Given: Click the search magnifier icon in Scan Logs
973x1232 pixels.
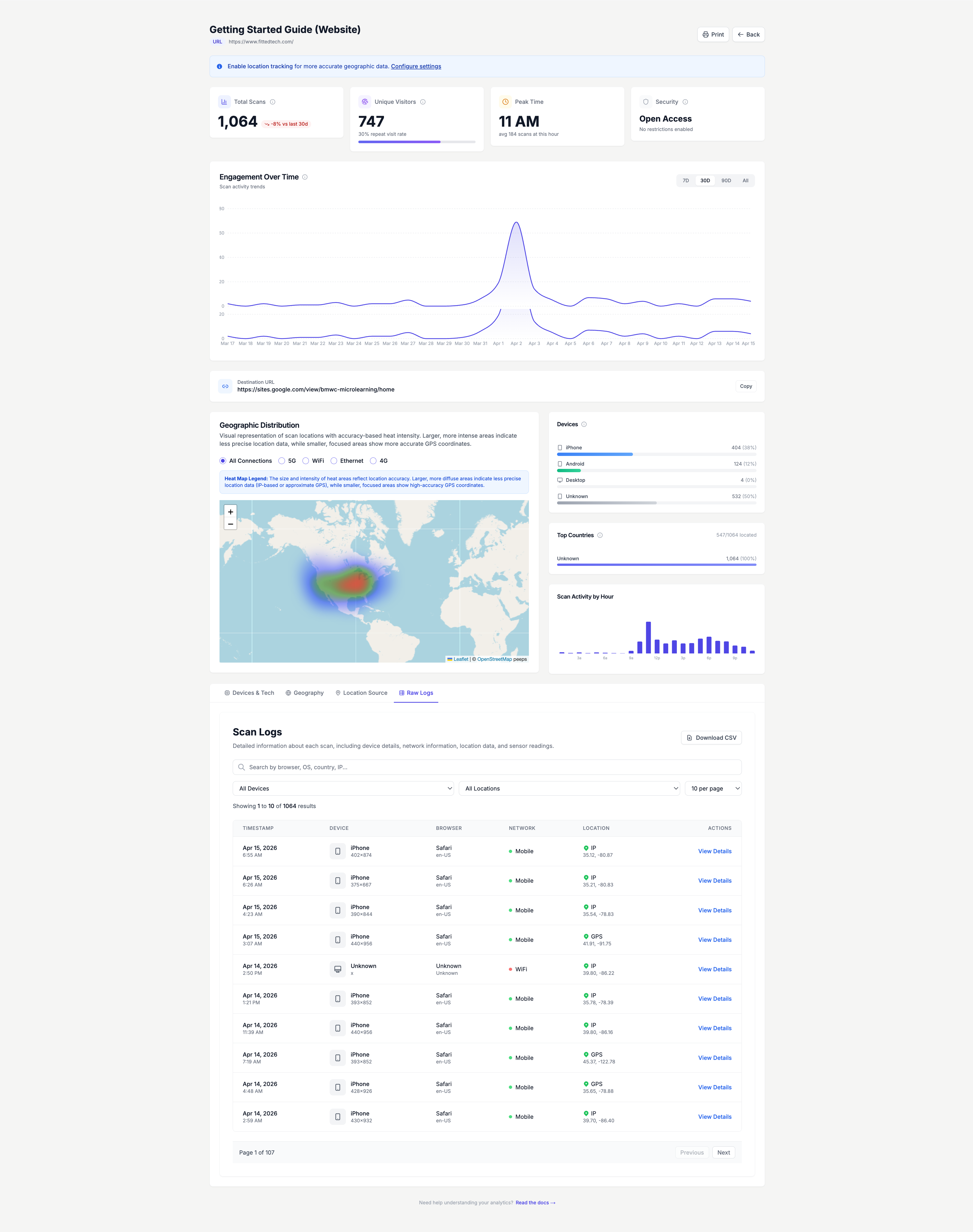Looking at the screenshot, I should (242, 767).
